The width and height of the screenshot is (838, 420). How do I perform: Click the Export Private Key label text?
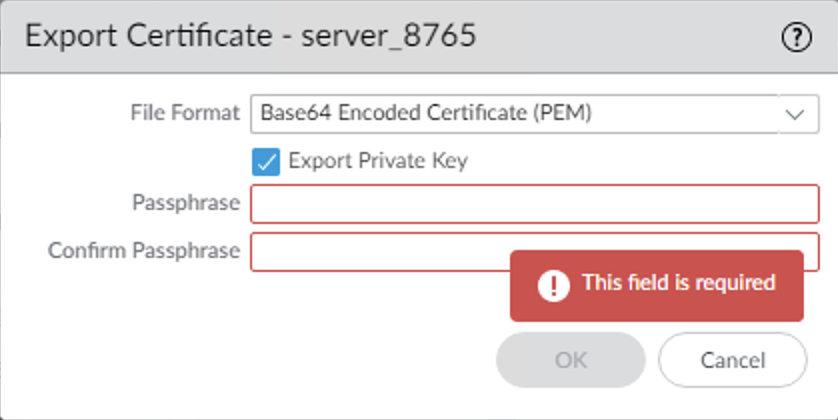point(377,161)
